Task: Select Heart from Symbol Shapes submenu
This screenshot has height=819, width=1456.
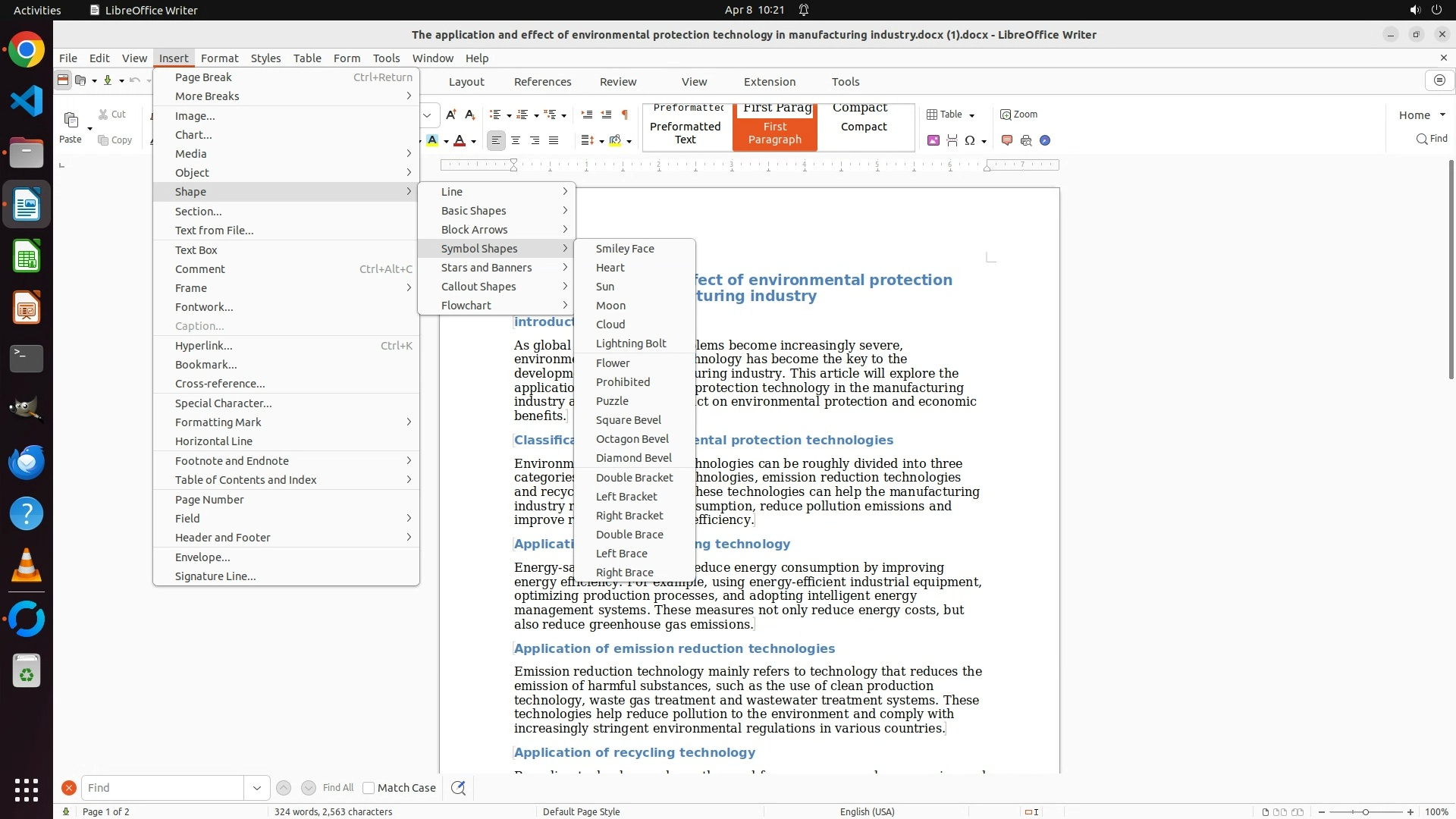Action: pos(610,268)
